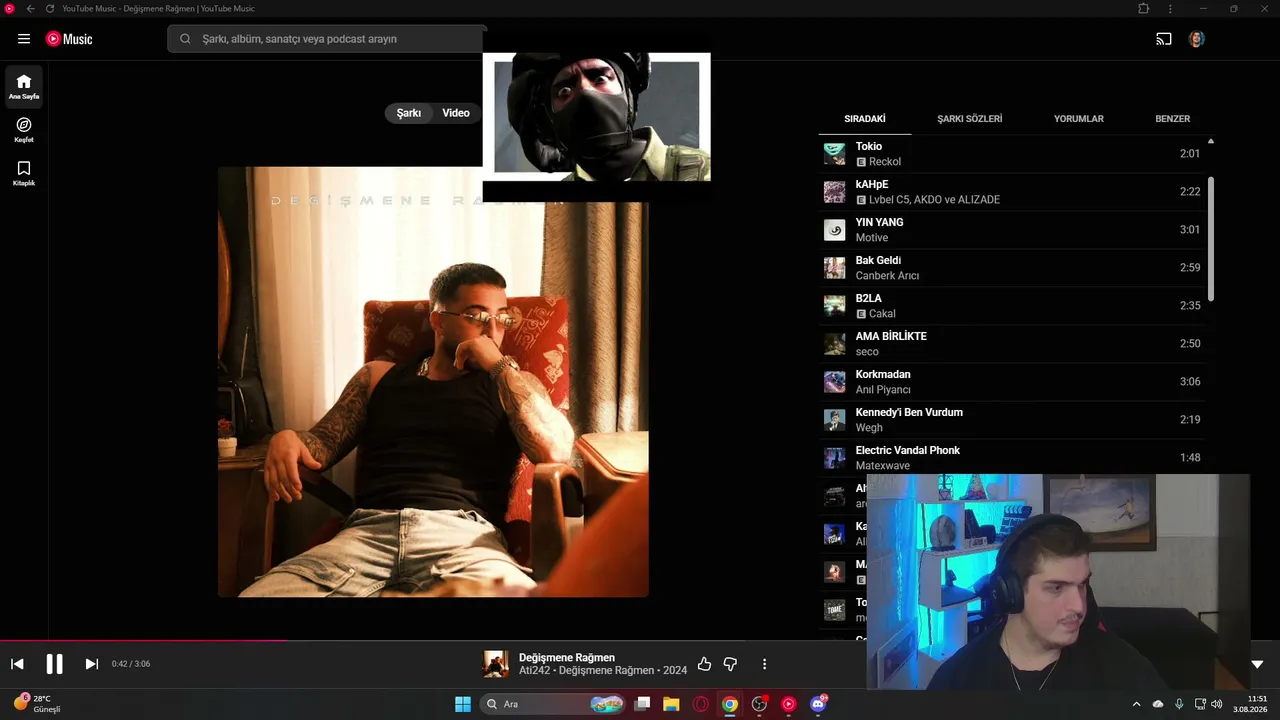1280x720 pixels.
Task: Open the player bar more-actions menu
Action: 764,664
